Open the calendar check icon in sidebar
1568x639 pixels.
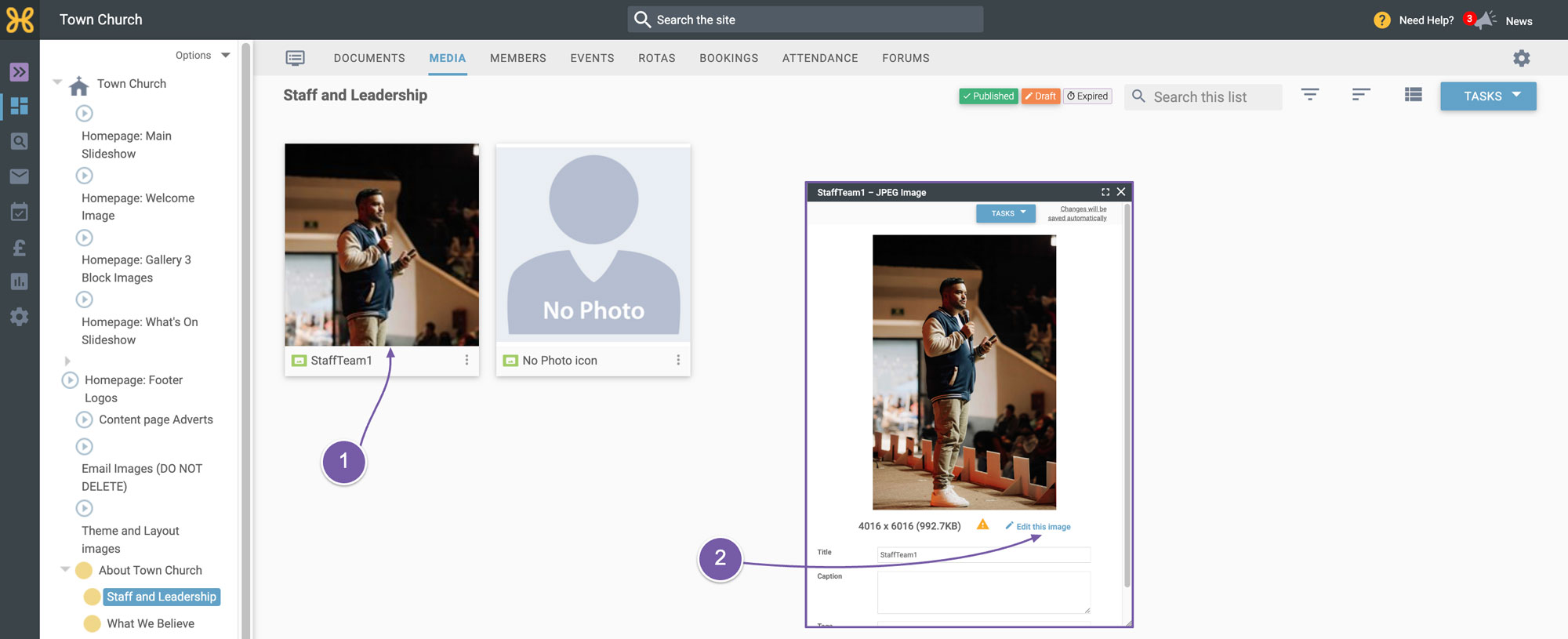pos(20,212)
